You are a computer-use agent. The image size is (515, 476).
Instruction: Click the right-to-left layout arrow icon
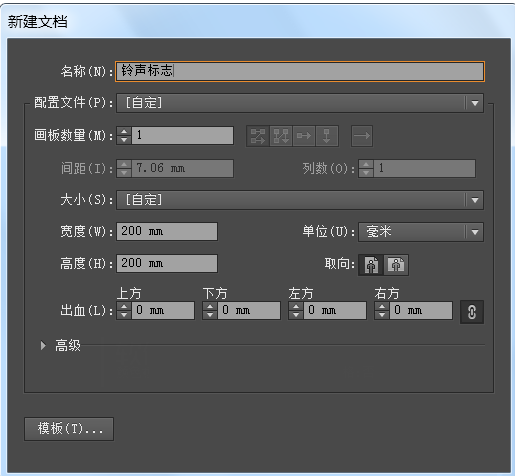tap(362, 136)
